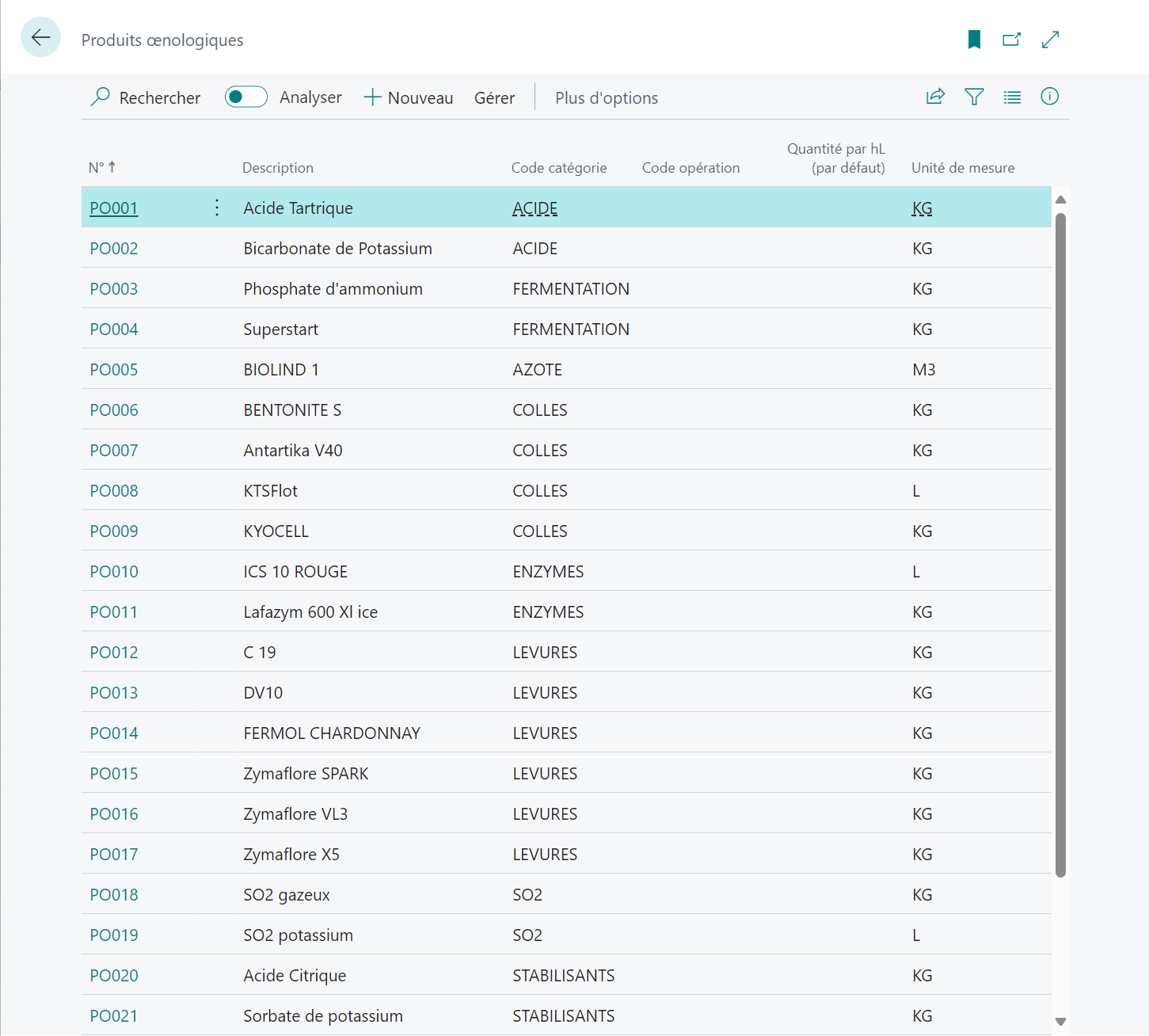Bookmark this page with the bookmark icon
1149x1036 pixels.
[974, 40]
